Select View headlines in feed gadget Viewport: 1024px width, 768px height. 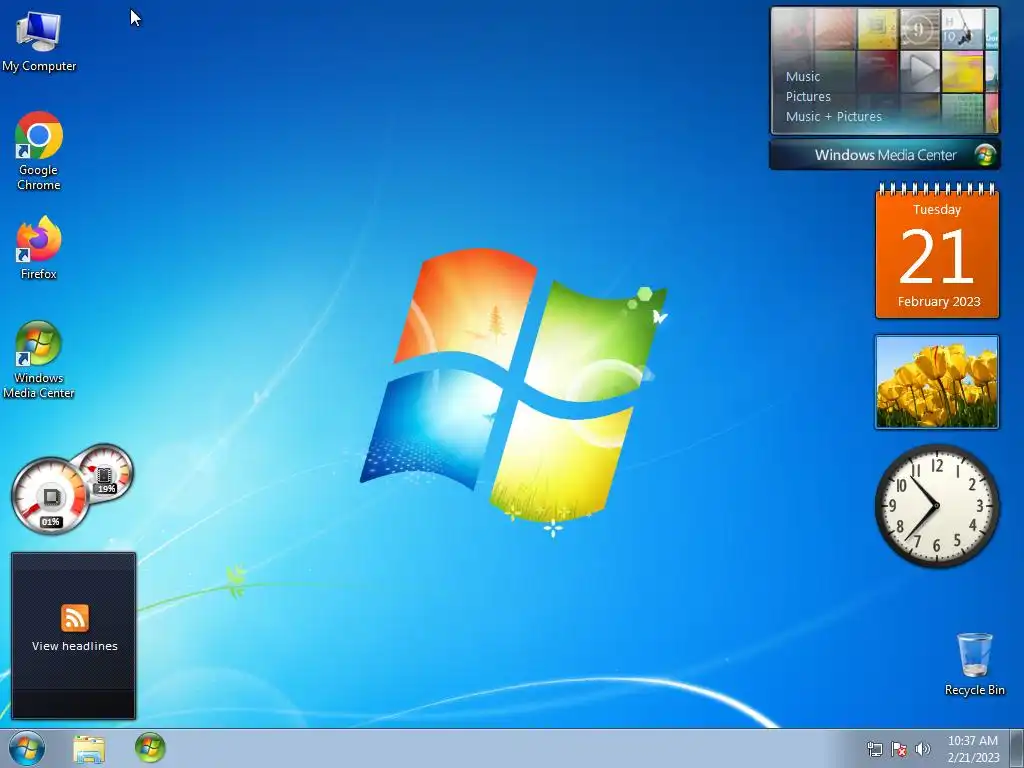click(x=74, y=646)
